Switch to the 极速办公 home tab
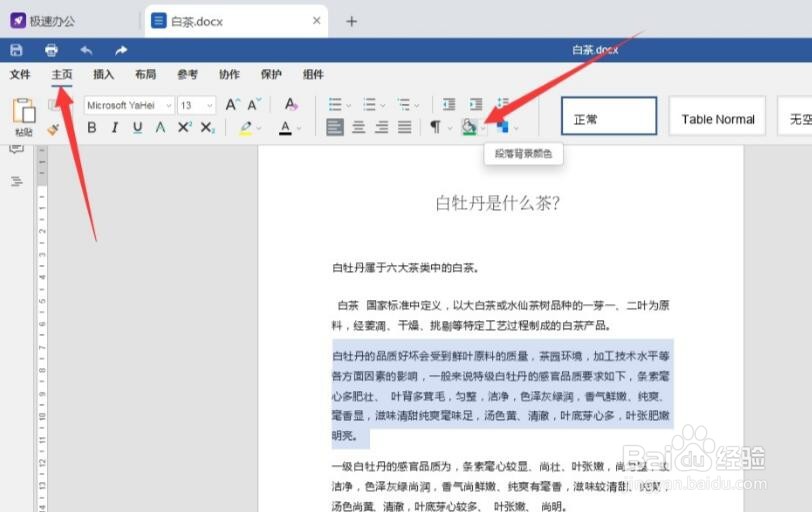 44,21
